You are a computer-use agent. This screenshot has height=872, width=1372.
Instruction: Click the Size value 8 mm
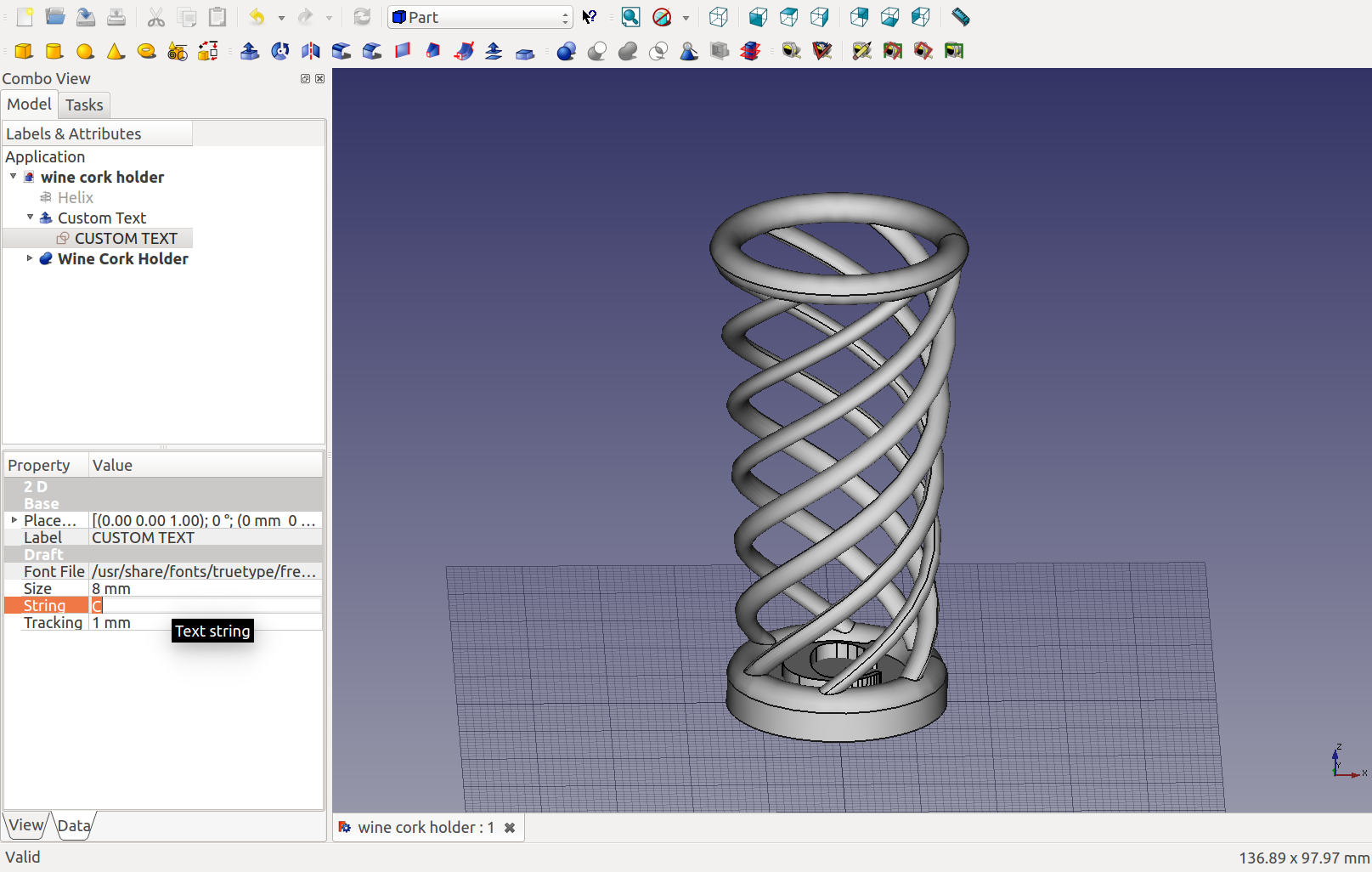(x=206, y=588)
